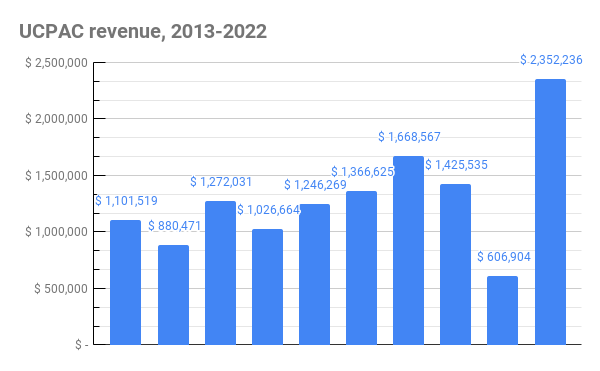This screenshot has width=600, height=371.
Task: Select the $ 1,246,269 data label
Action: click(315, 185)
